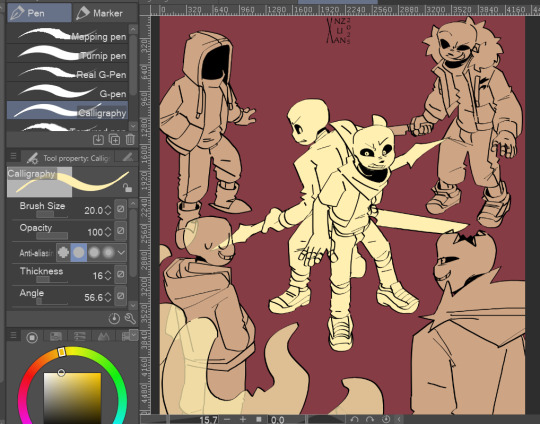The image size is (540, 424).
Task: Click the Opacity slider bar
Action: [52, 236]
